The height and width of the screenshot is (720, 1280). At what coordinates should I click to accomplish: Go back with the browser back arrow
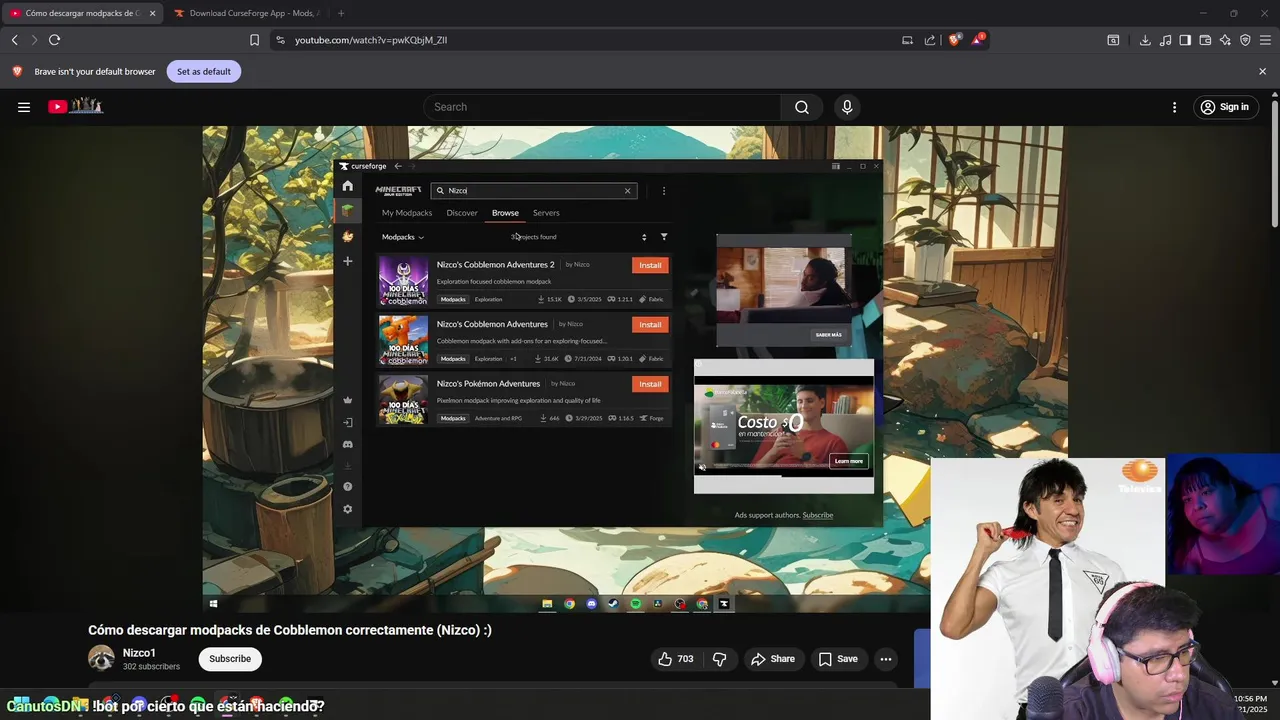15,40
